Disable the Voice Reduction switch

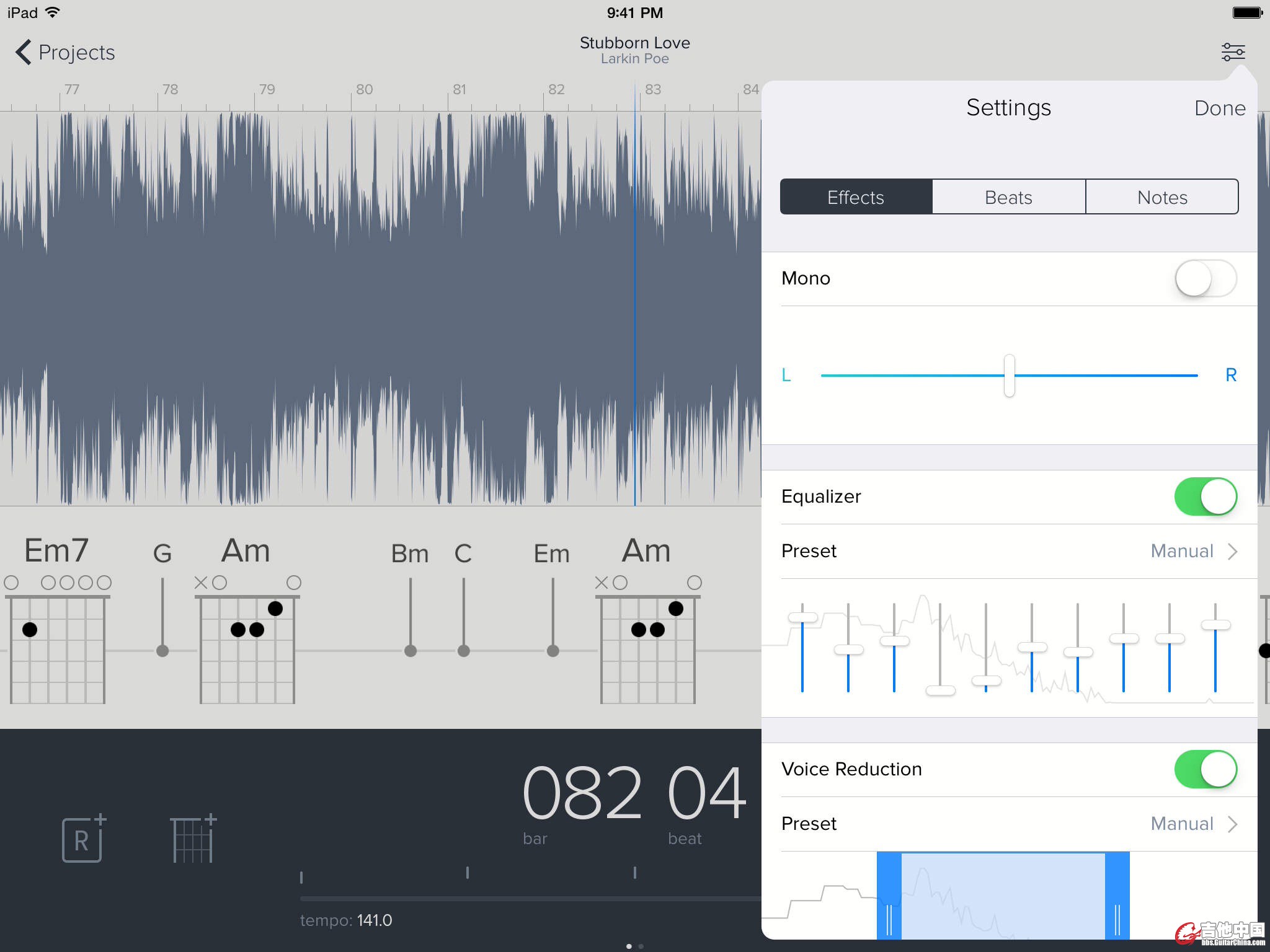pyautogui.click(x=1205, y=769)
